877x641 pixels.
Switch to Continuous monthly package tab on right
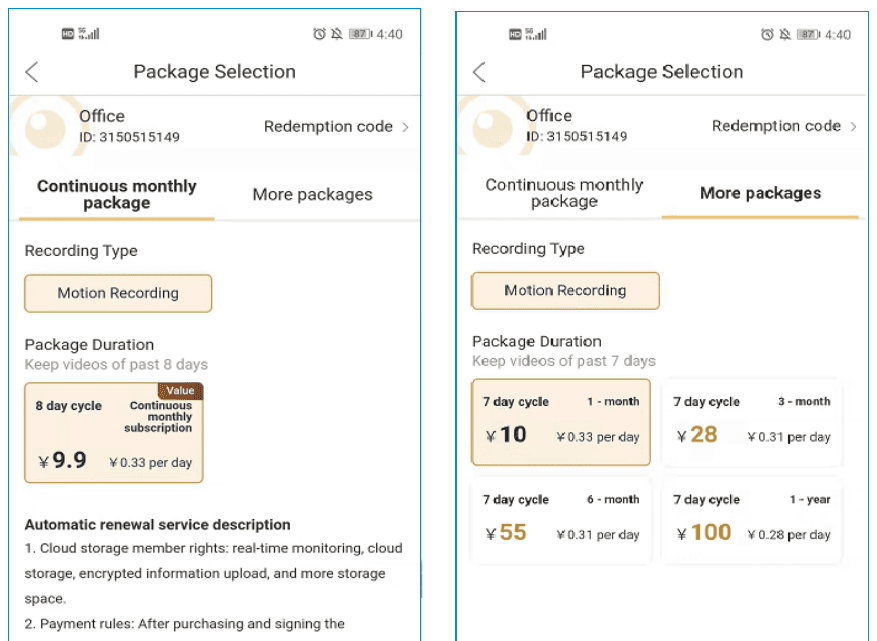click(x=564, y=193)
